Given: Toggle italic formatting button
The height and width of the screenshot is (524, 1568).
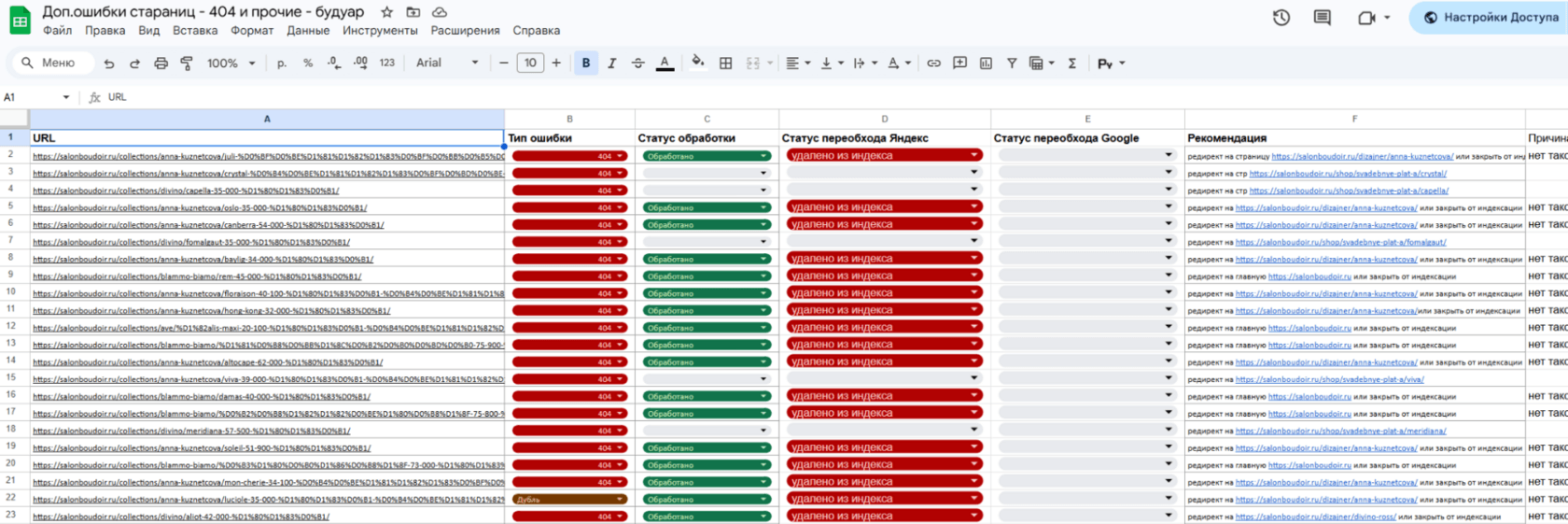Looking at the screenshot, I should coord(612,64).
